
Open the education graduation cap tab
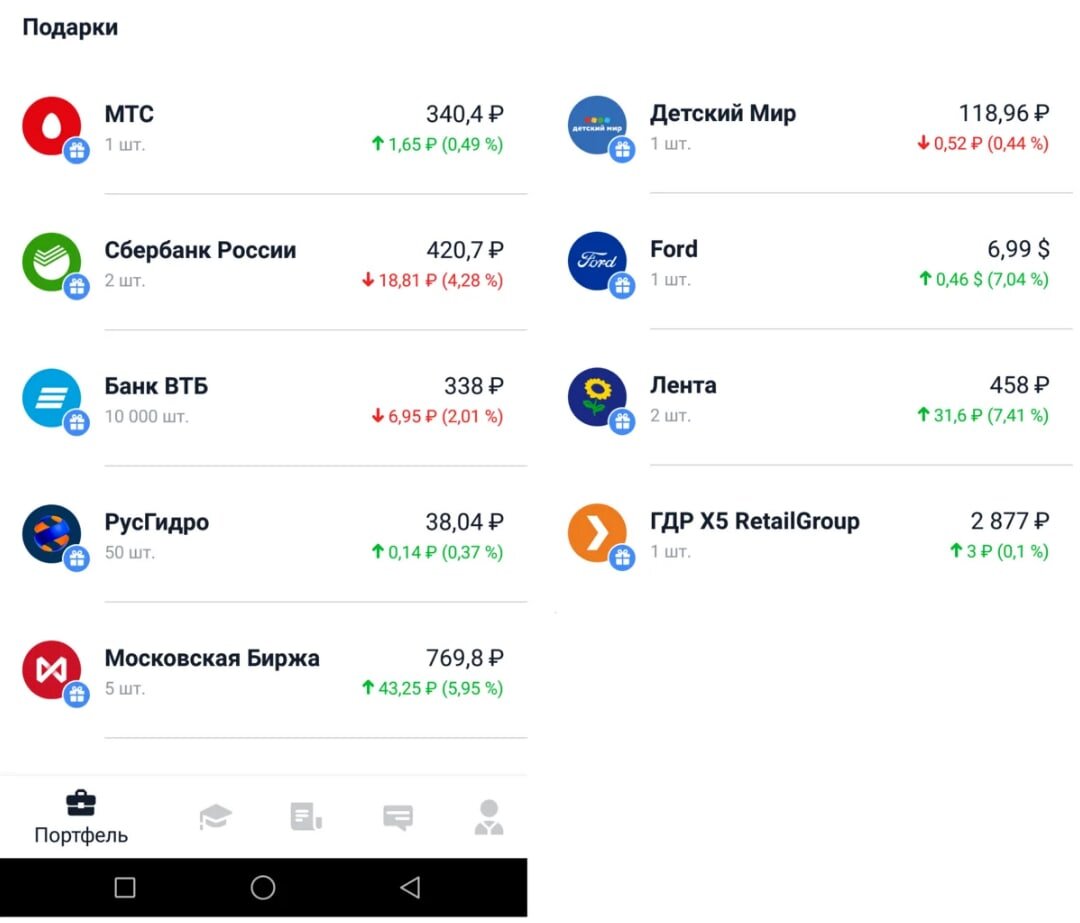click(x=214, y=817)
